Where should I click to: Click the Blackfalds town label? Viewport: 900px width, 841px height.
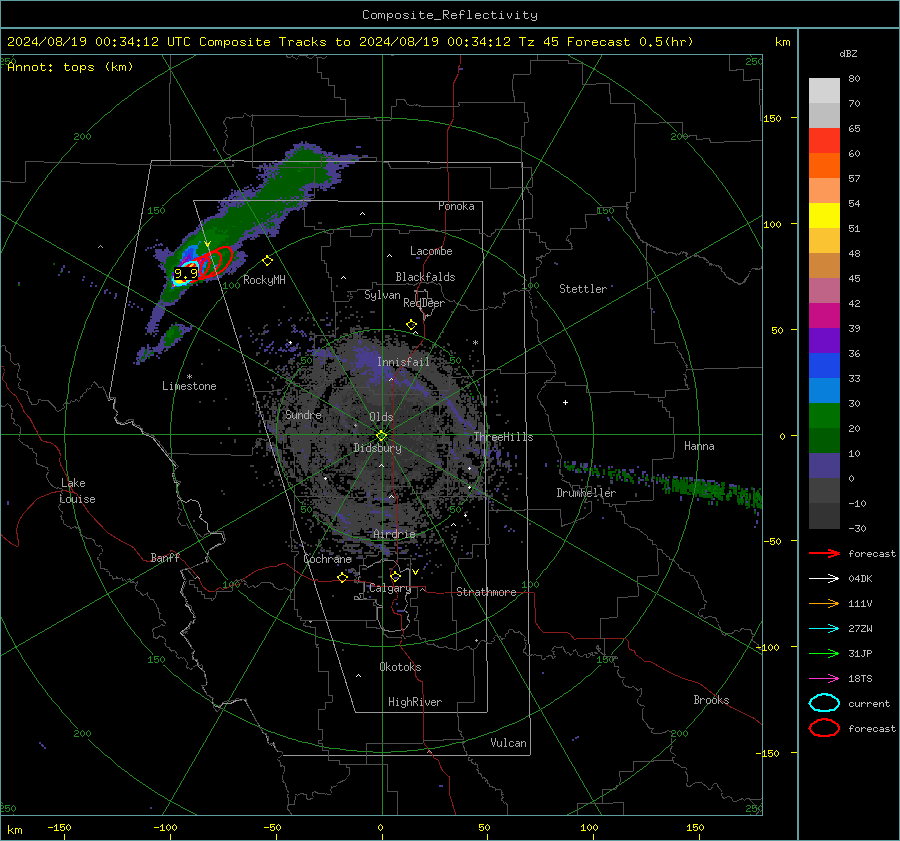point(425,277)
